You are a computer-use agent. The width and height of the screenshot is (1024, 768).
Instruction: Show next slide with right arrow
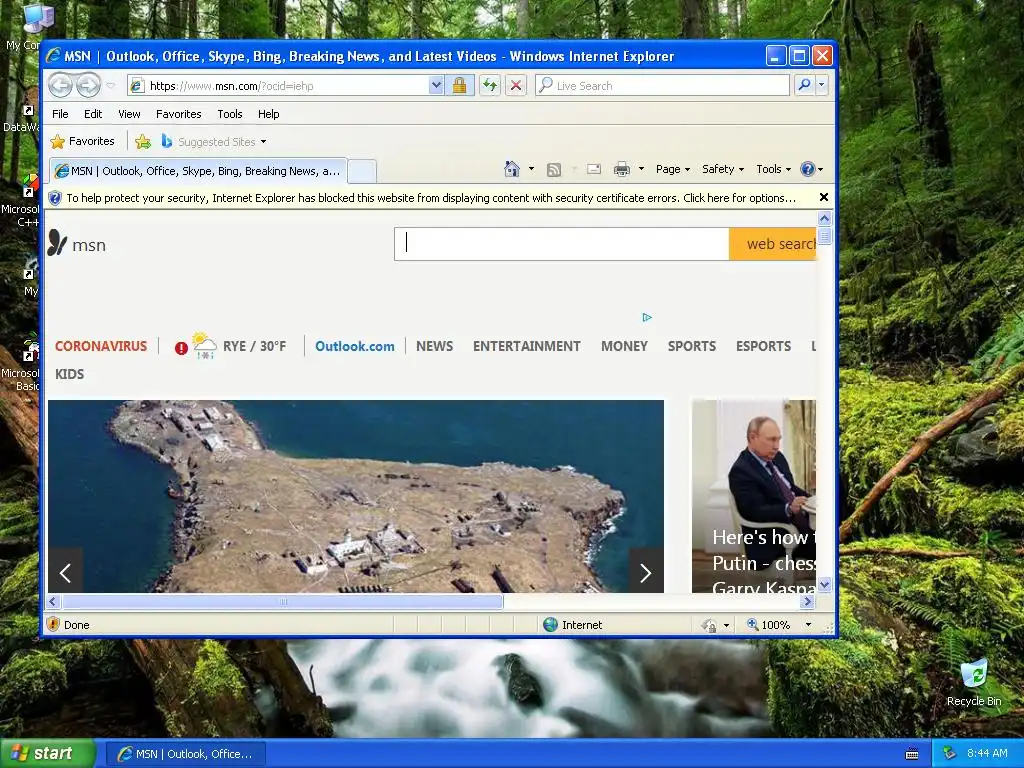646,573
